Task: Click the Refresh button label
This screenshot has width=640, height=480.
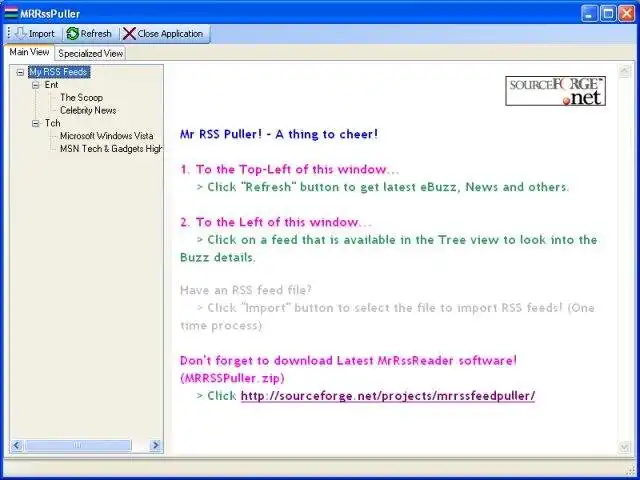Action: pos(96,33)
